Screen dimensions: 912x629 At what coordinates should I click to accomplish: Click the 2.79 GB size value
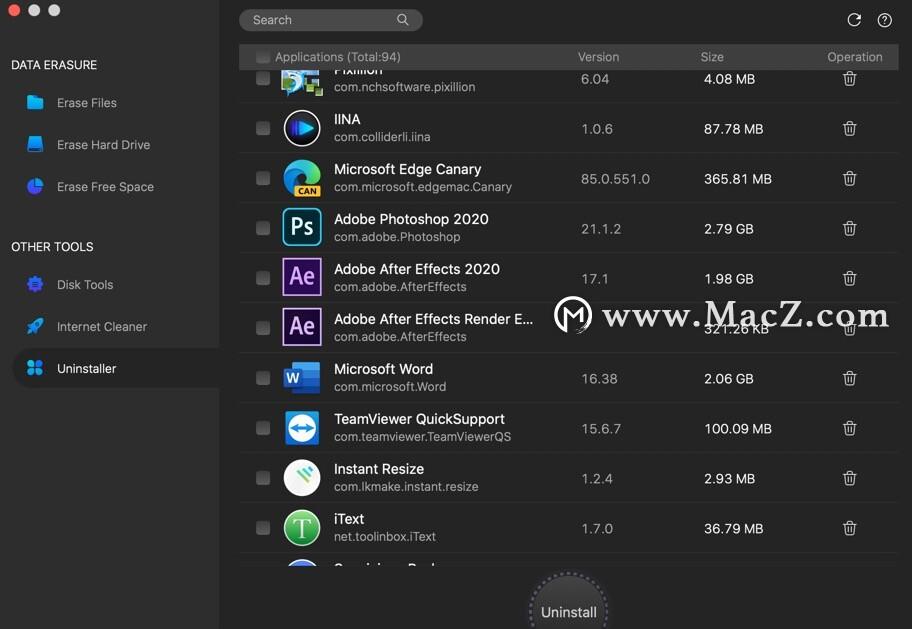[728, 229]
